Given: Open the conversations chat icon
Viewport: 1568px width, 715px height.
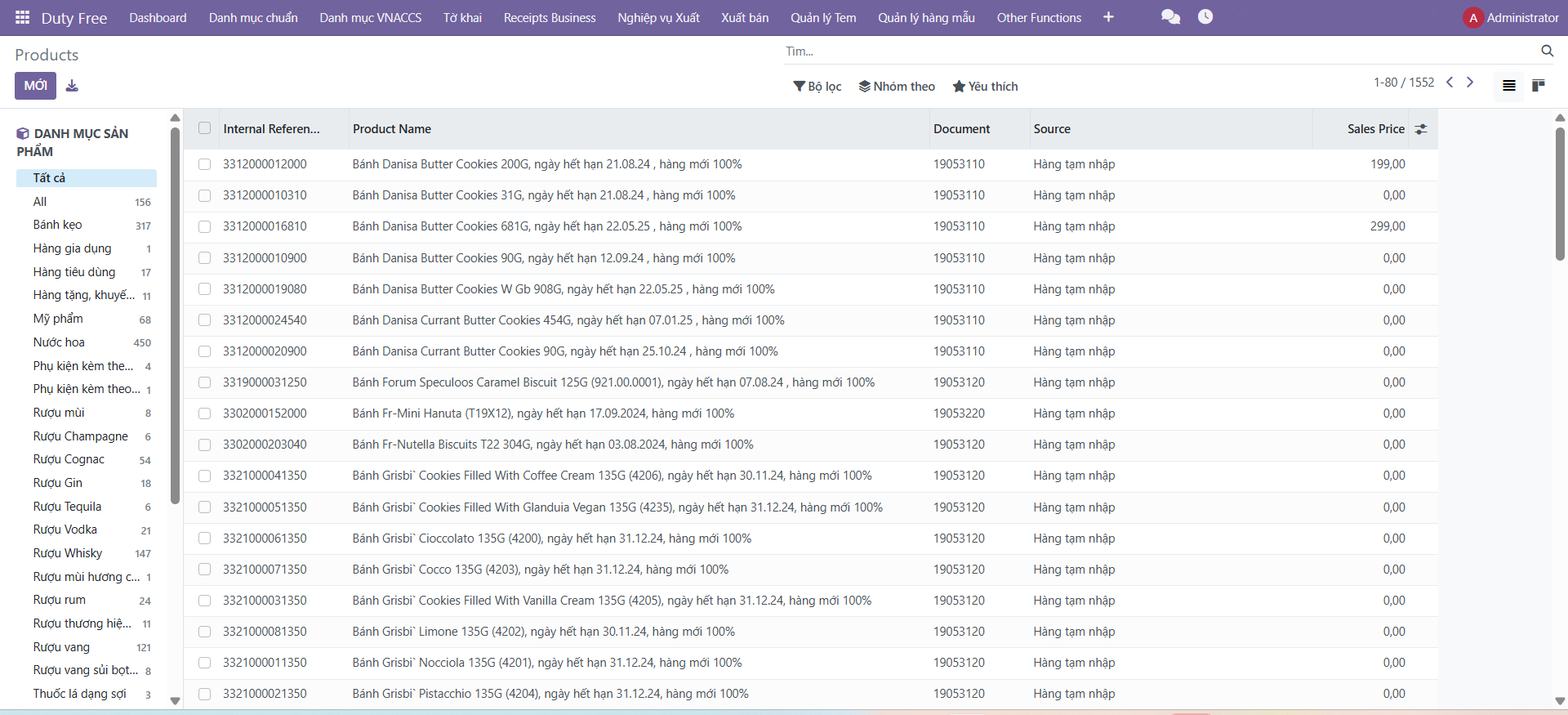Looking at the screenshot, I should (1170, 17).
